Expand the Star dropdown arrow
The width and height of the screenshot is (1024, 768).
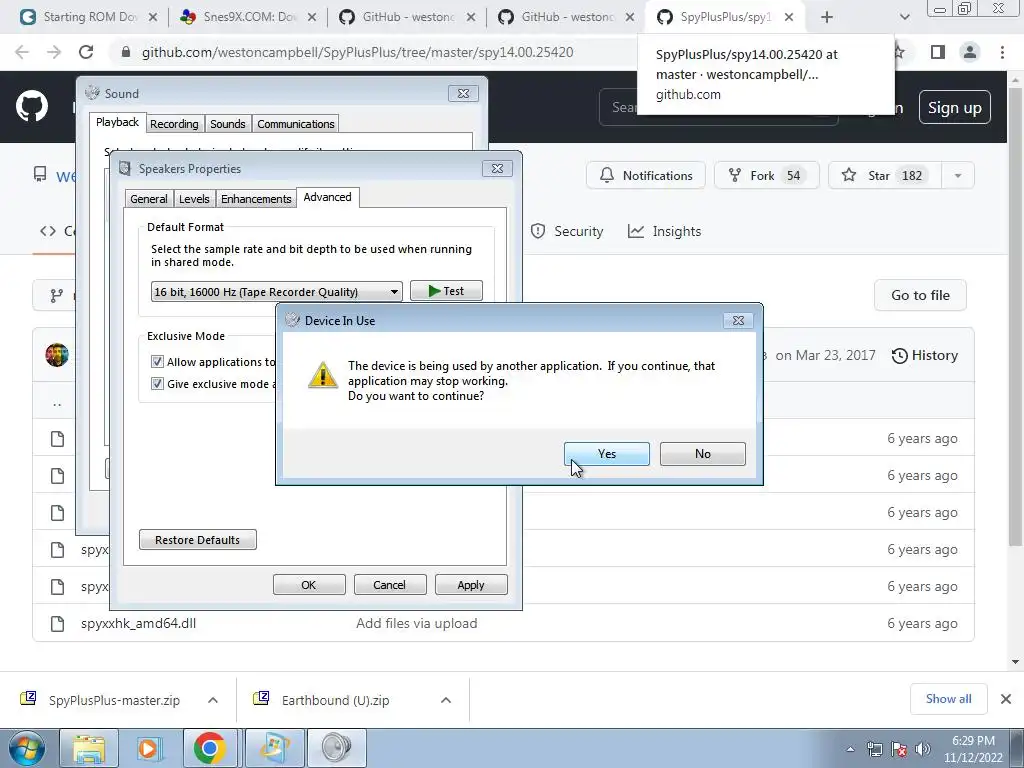958,175
